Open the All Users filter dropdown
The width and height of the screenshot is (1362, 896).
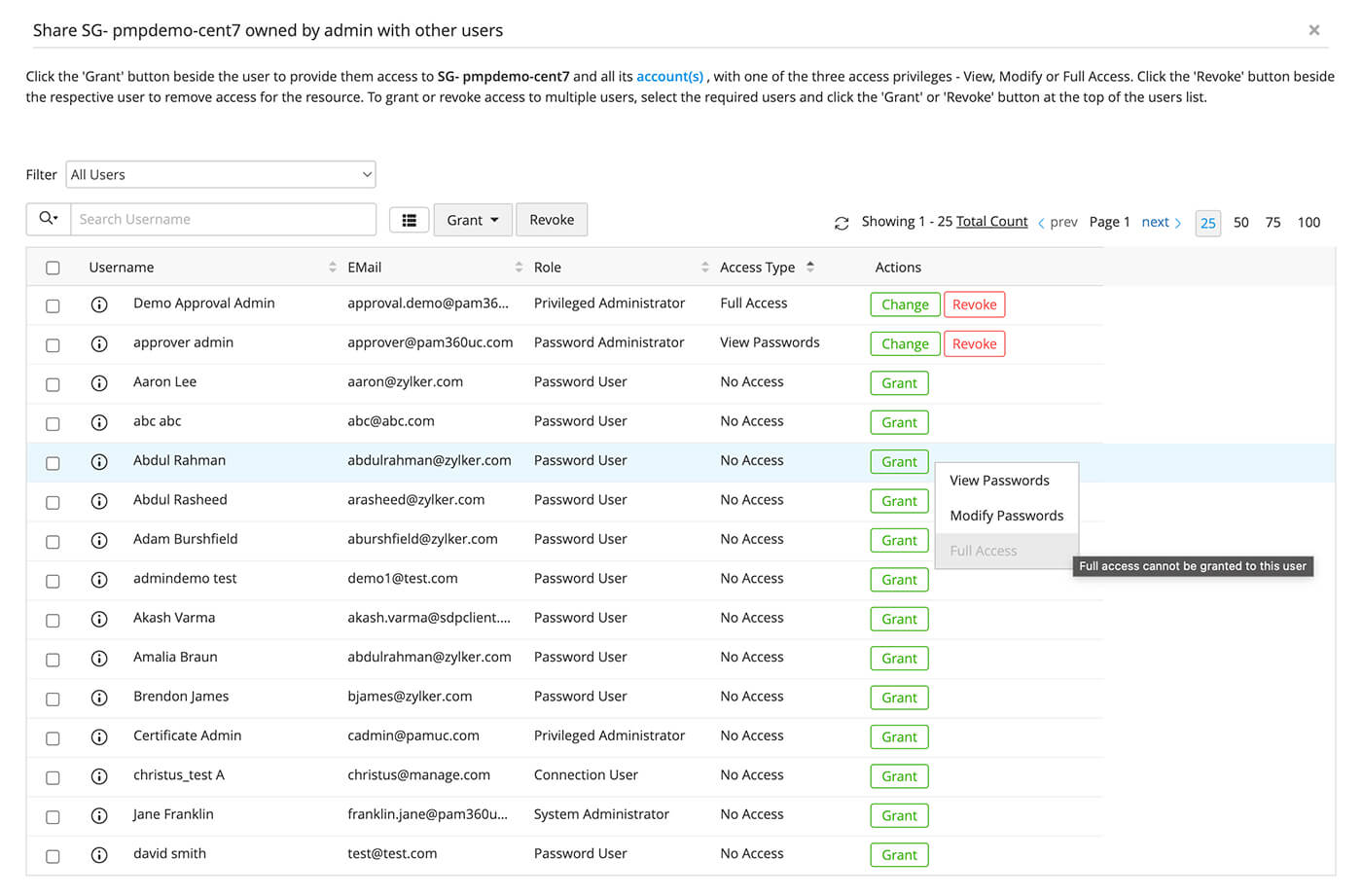pos(221,175)
